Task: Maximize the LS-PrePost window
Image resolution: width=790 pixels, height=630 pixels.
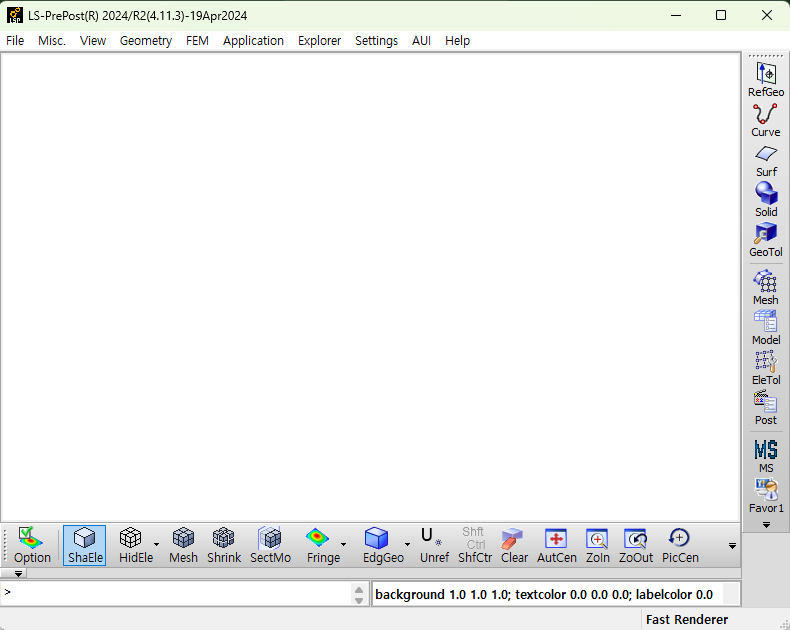Action: [x=721, y=15]
